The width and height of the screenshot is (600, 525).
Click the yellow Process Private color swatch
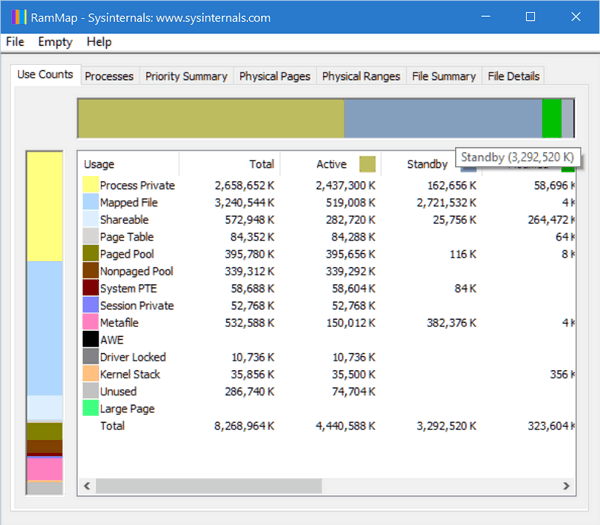(91, 185)
